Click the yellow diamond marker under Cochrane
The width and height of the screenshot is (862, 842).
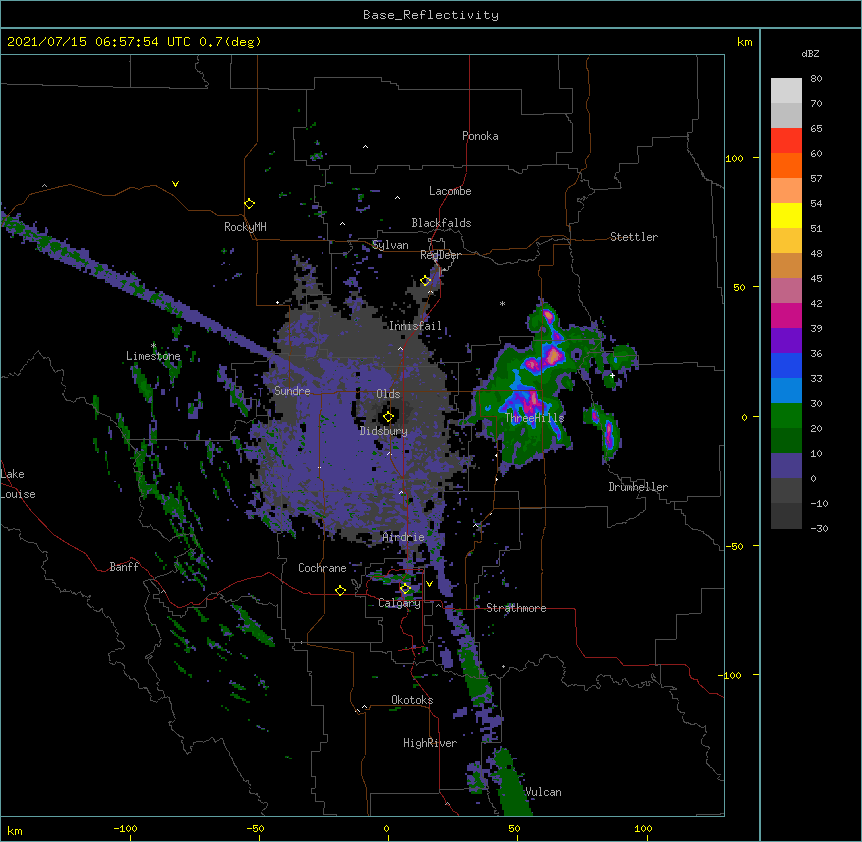click(340, 591)
